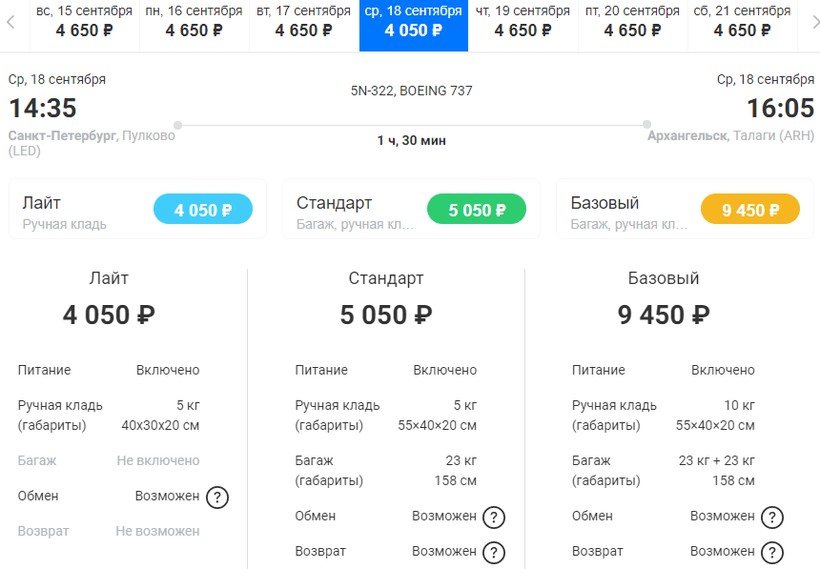820x569 pixels.
Task: Select date чт, 19 сентября
Action: click(523, 22)
